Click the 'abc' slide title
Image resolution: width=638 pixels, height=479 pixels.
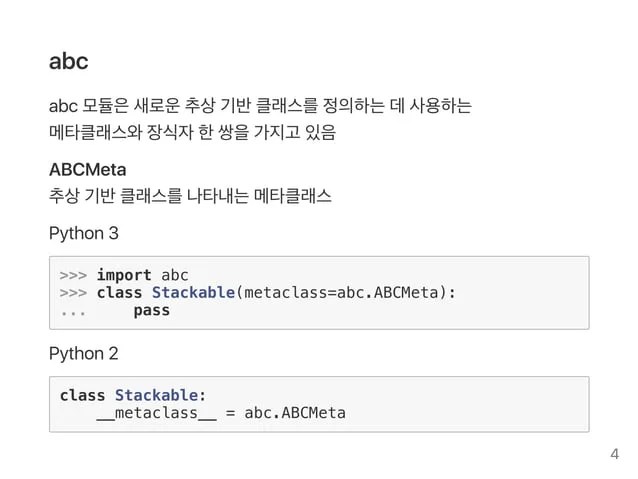(68, 61)
